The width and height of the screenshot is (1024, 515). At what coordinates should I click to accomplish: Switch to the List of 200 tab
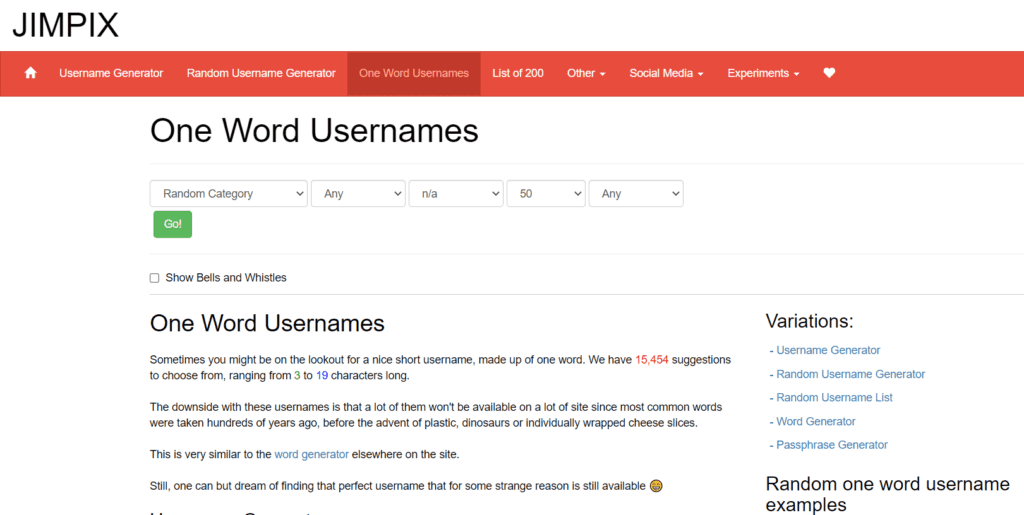click(x=518, y=73)
